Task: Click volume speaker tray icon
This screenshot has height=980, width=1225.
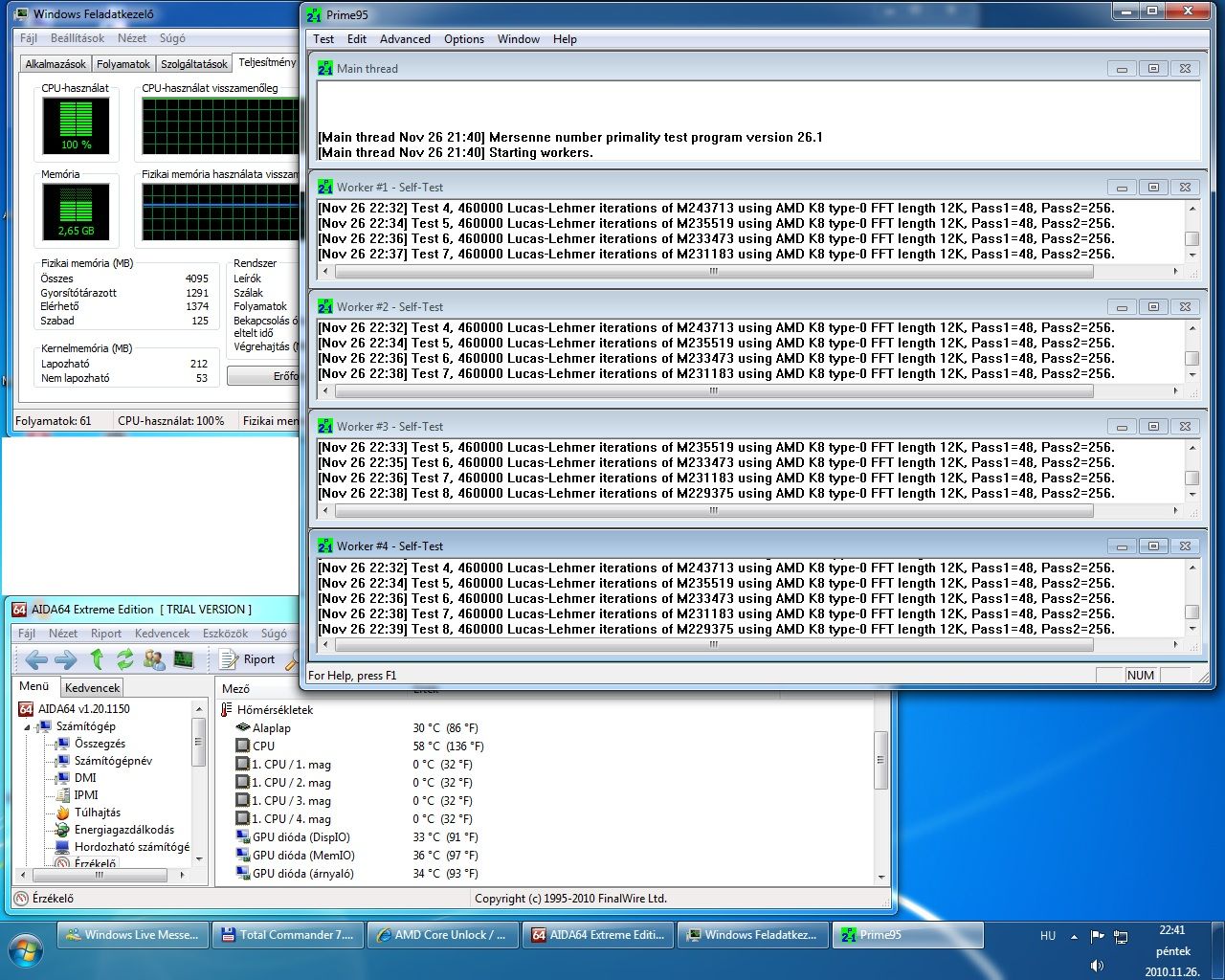Action: pyautogui.click(x=1097, y=966)
